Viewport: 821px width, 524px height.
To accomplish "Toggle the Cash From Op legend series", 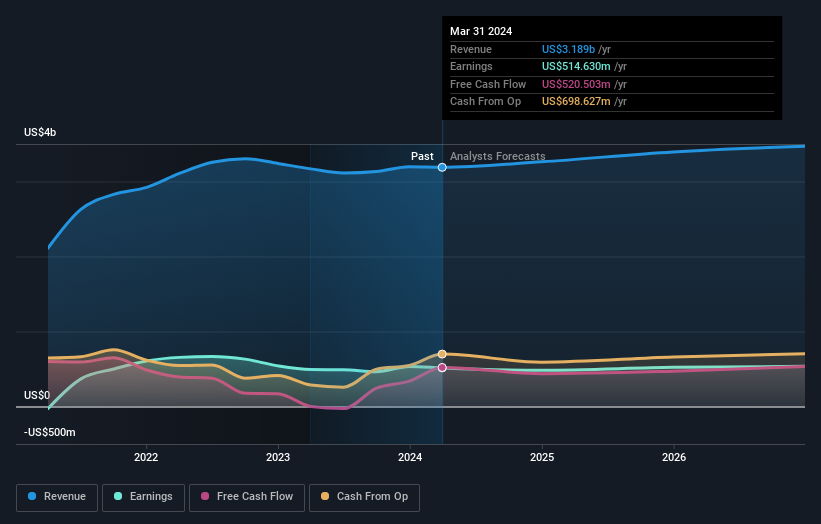I will pos(364,497).
